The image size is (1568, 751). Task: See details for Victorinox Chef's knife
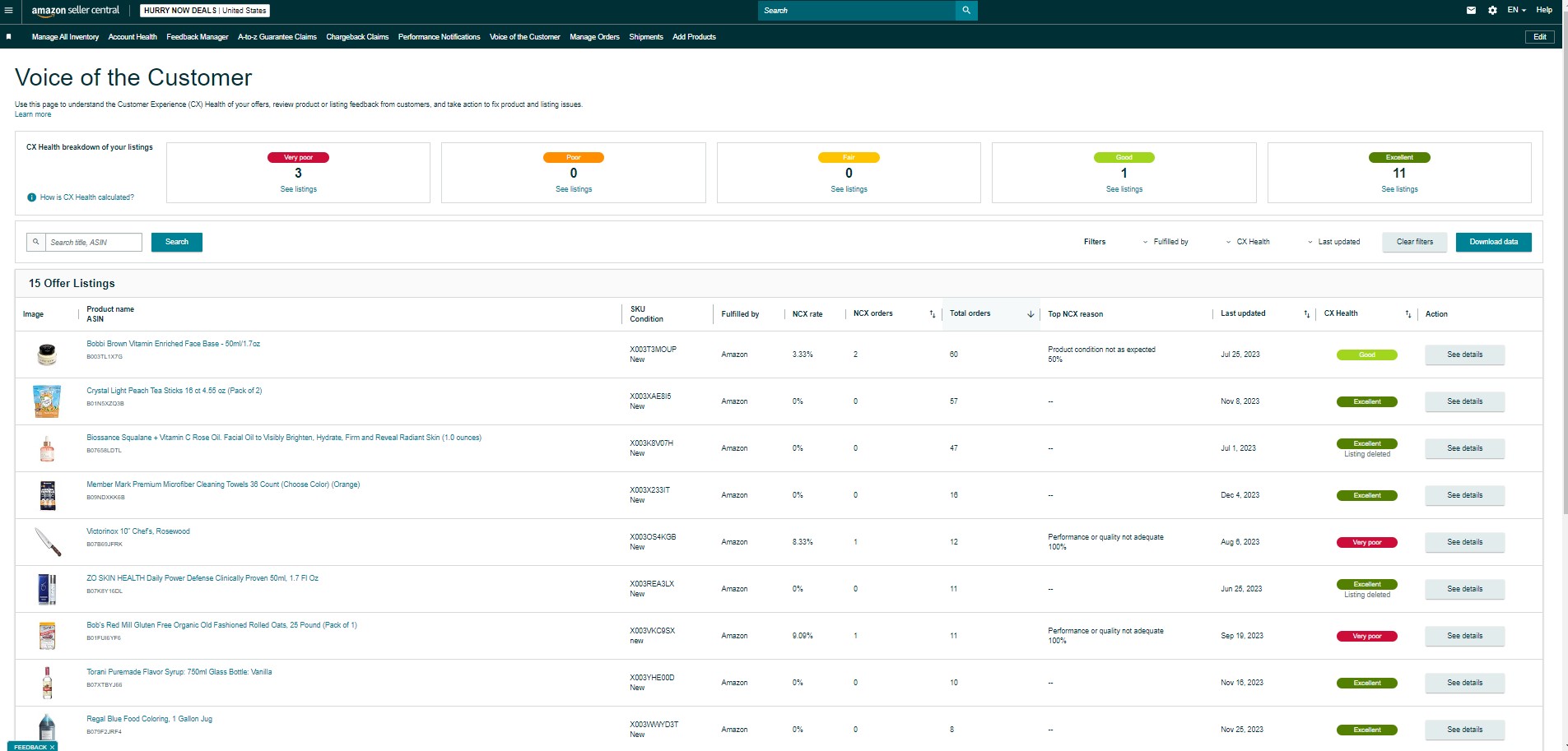[1464, 542]
